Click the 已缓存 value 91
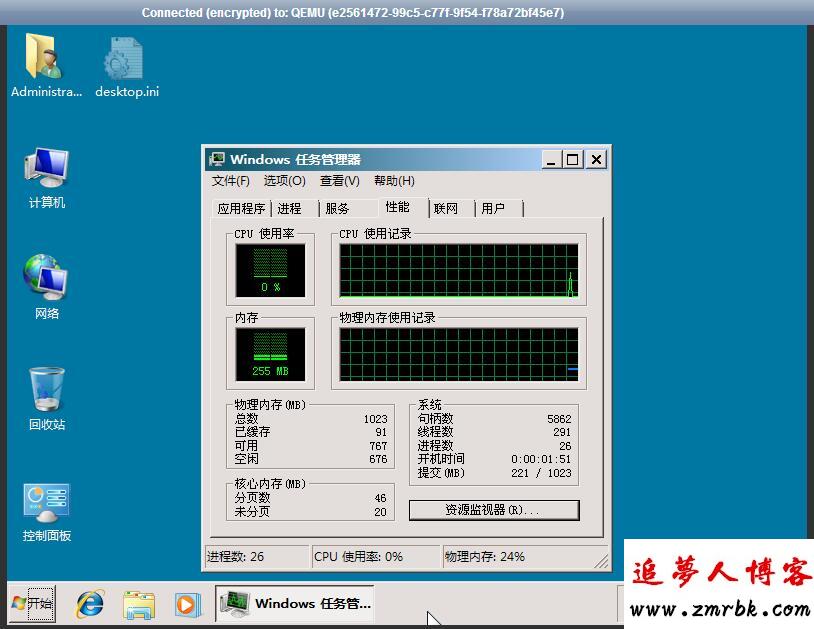Viewport: 814px width, 629px height. tap(381, 432)
